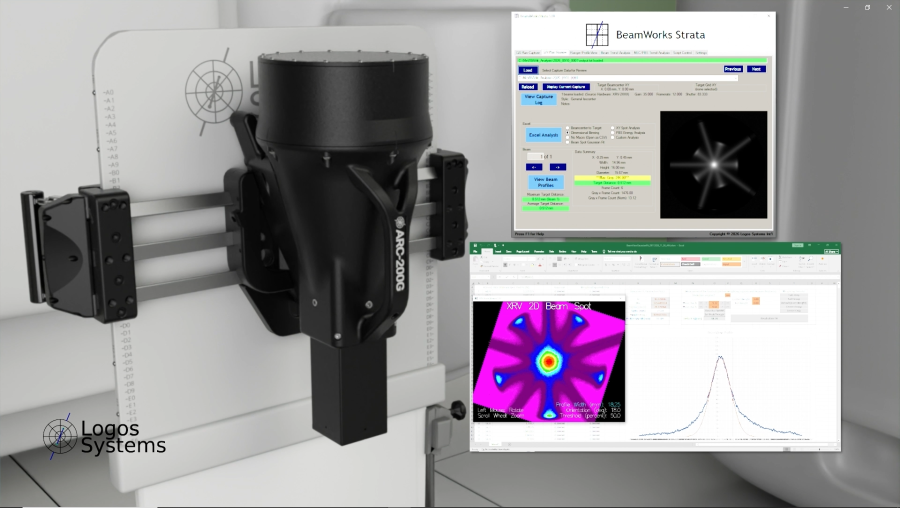Image resolution: width=900 pixels, height=508 pixels.
Task: Go to previous beam with left arrow button
Action: (x=534, y=167)
